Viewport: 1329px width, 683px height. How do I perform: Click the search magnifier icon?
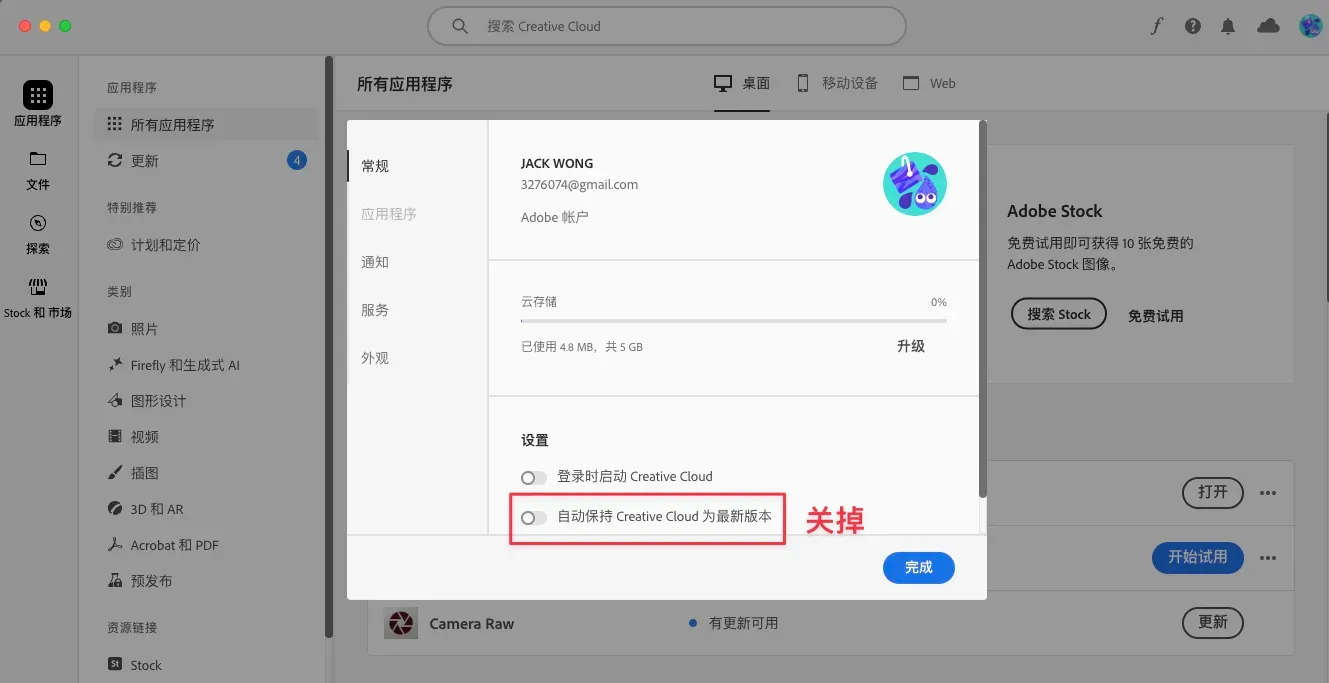pos(460,27)
